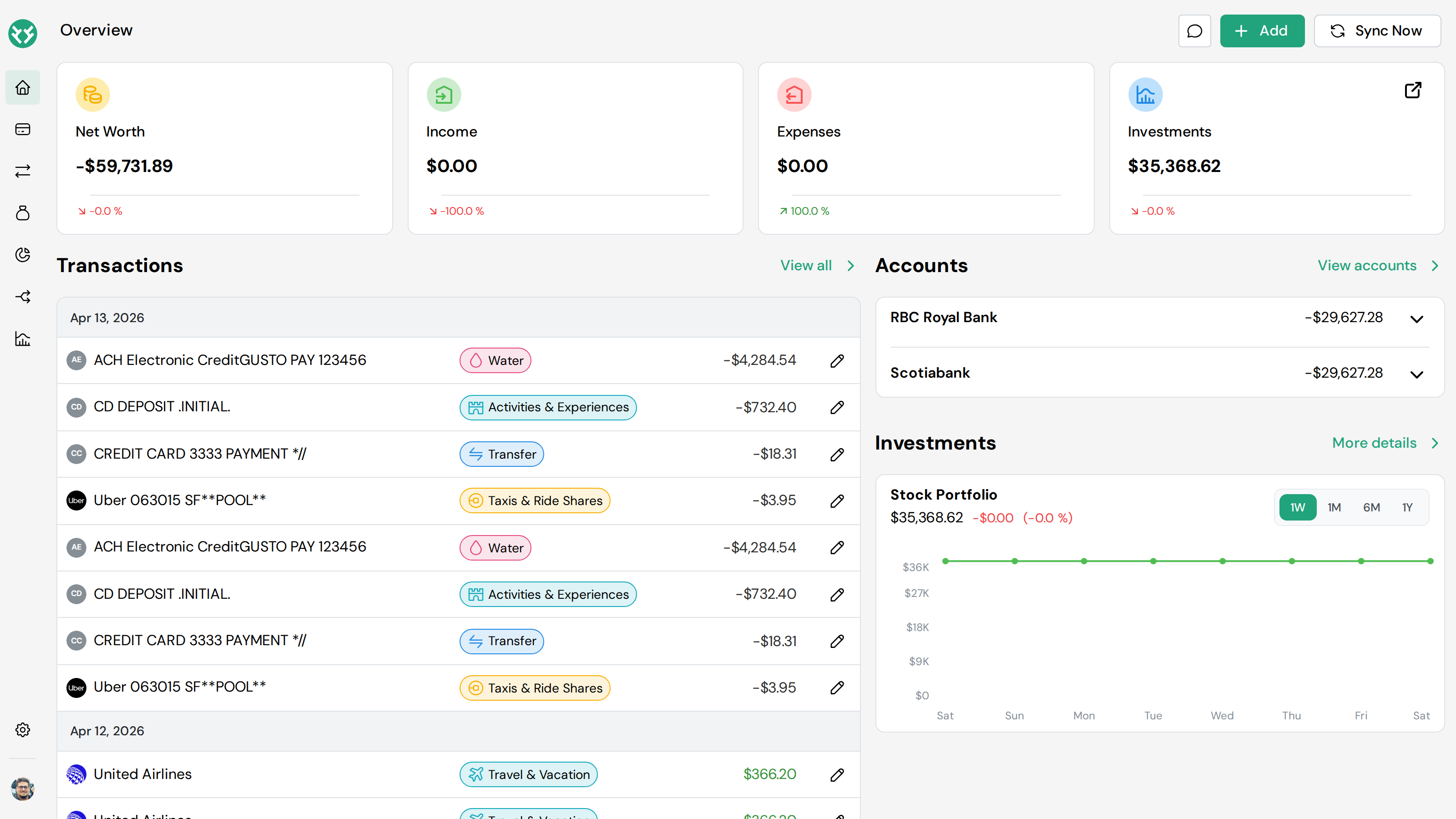Image resolution: width=1456 pixels, height=819 pixels.
Task: Click the green app logo
Action: (x=23, y=33)
